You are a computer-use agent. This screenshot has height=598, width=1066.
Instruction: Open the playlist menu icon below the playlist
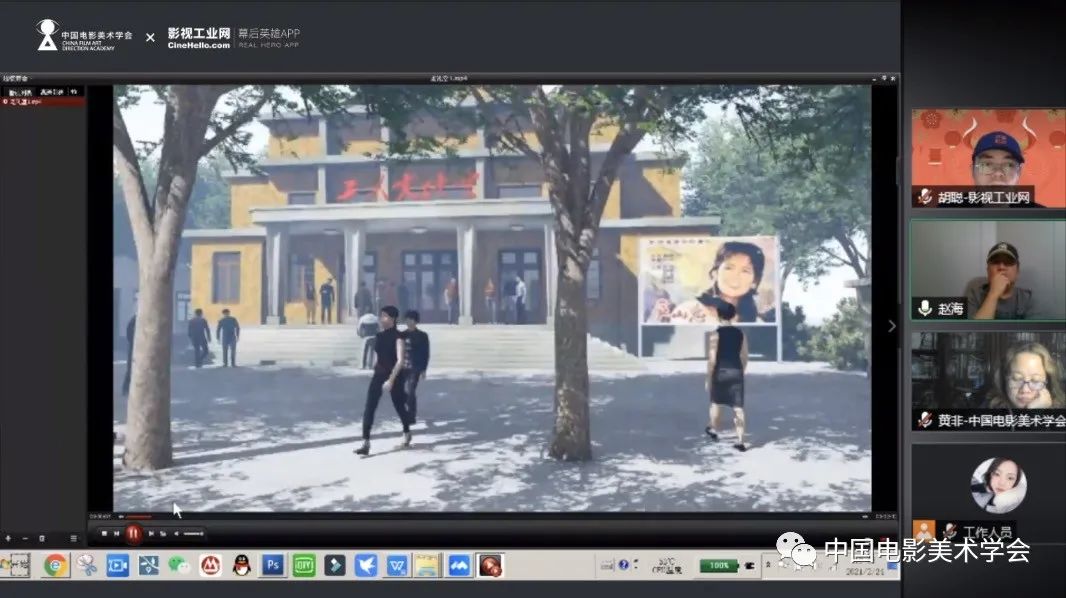coord(73,538)
